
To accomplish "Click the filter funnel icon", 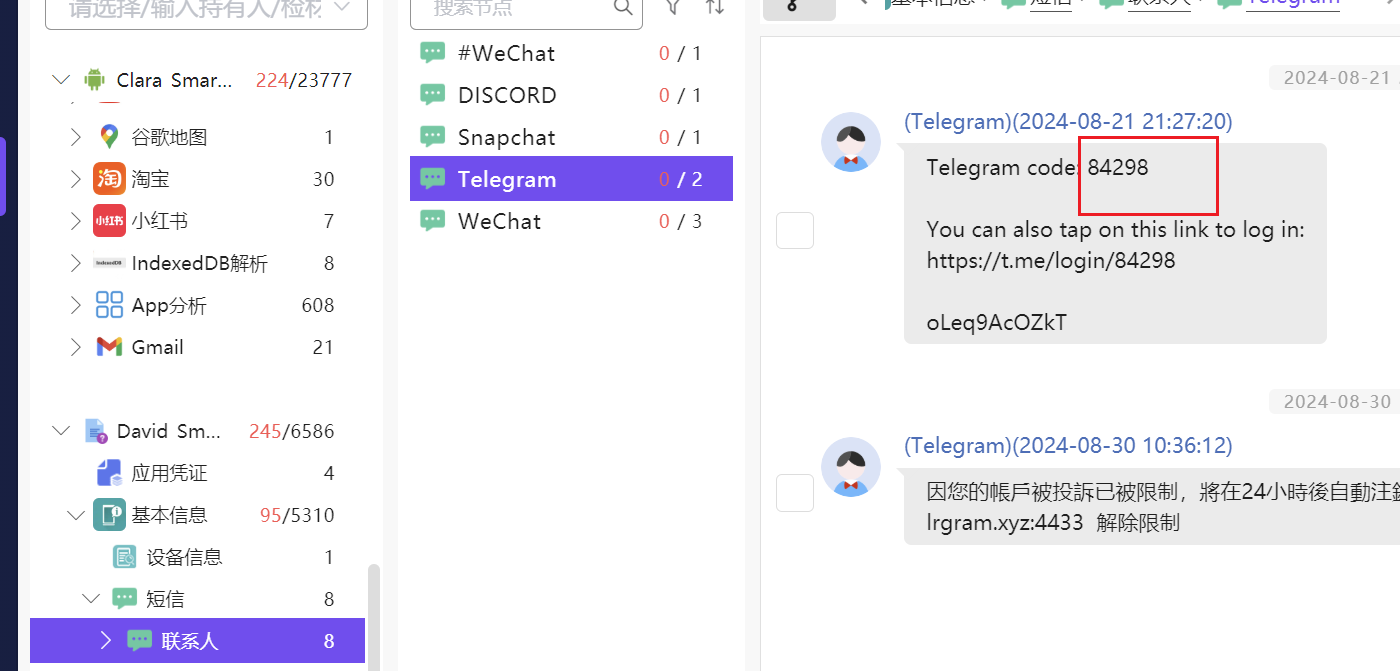I will pyautogui.click(x=674, y=7).
